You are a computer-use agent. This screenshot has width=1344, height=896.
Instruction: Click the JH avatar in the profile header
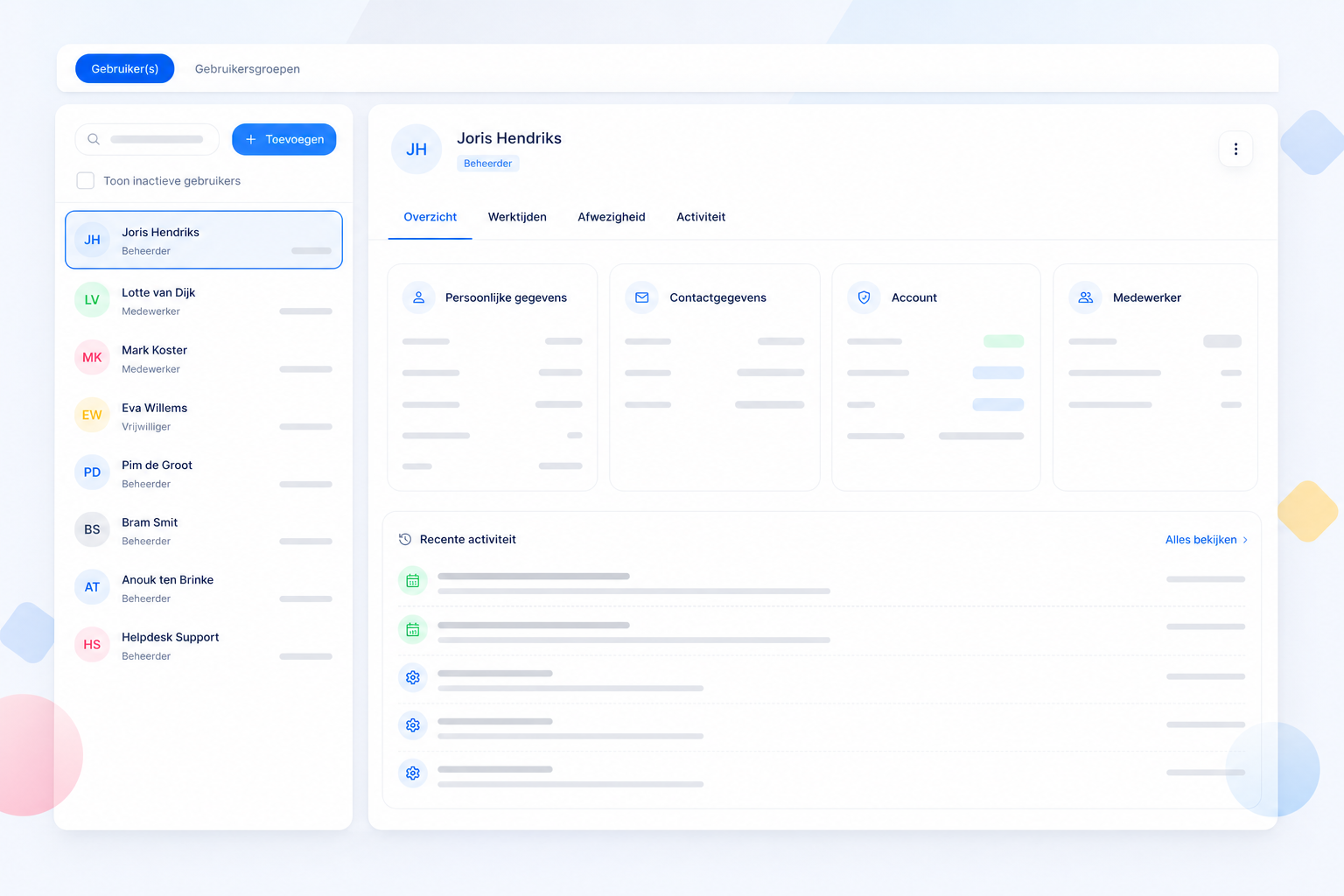(x=416, y=150)
